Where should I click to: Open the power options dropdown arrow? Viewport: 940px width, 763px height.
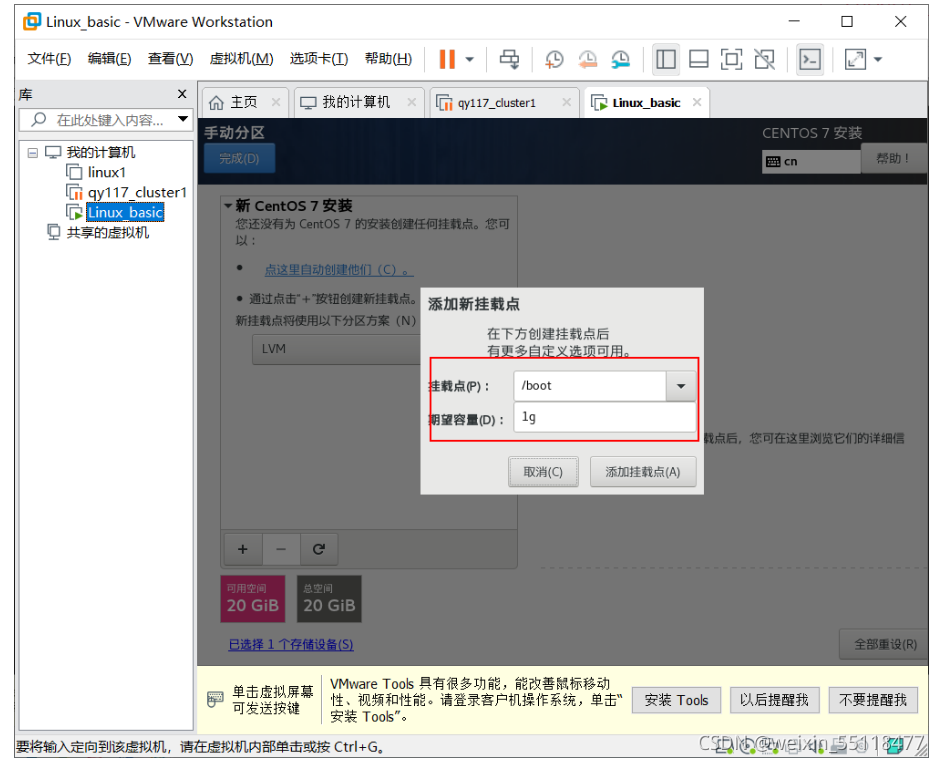(x=470, y=59)
